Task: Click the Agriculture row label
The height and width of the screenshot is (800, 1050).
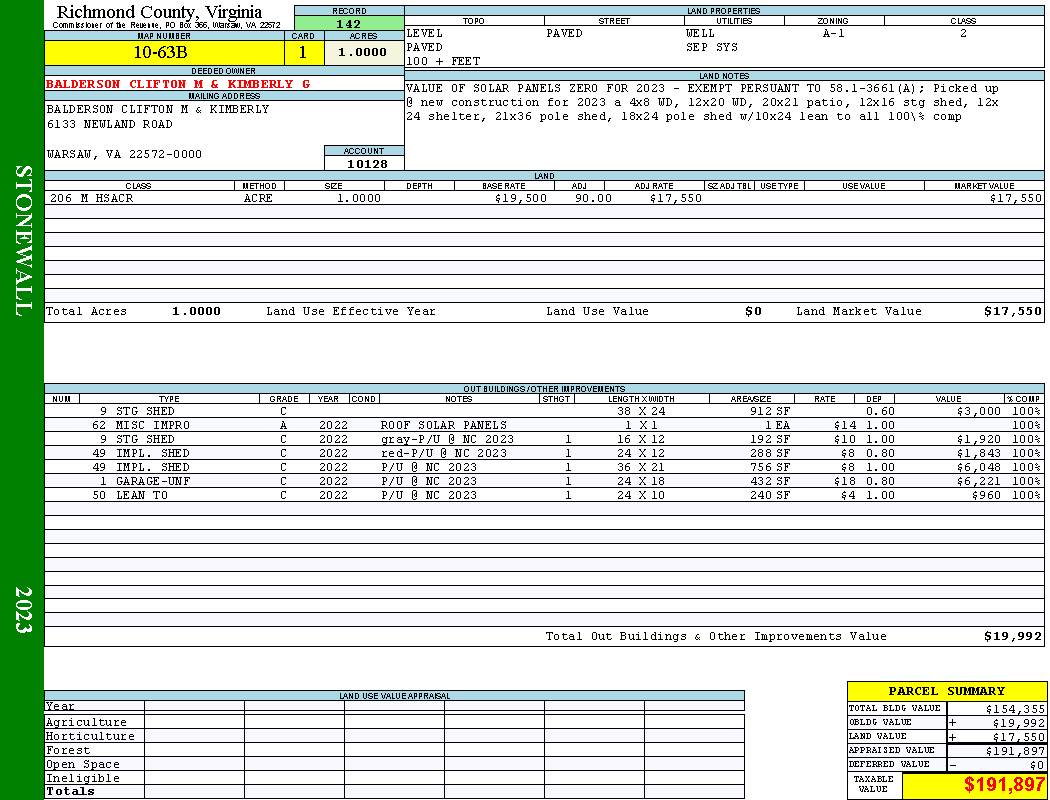Action: (x=86, y=722)
